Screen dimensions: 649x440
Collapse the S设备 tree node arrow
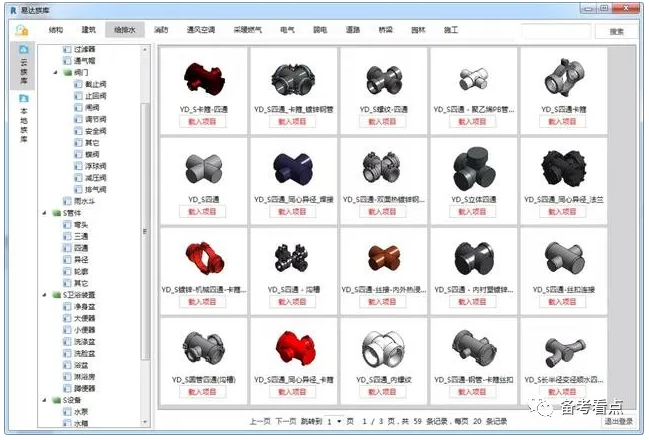pyautogui.click(x=45, y=400)
